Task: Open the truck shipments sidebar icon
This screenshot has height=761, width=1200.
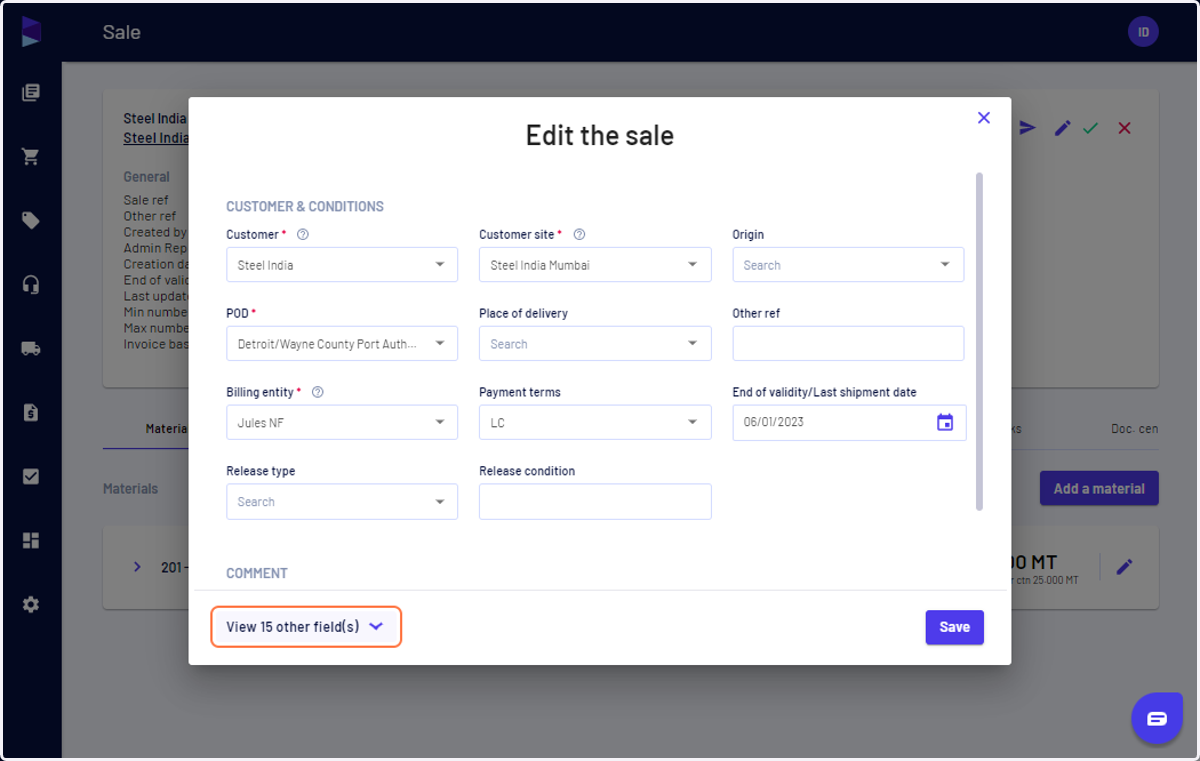Action: click(x=31, y=349)
